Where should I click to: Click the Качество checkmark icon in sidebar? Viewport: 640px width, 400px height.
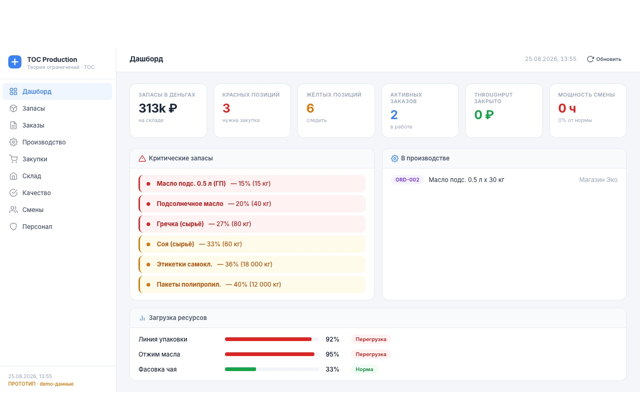(x=13, y=193)
